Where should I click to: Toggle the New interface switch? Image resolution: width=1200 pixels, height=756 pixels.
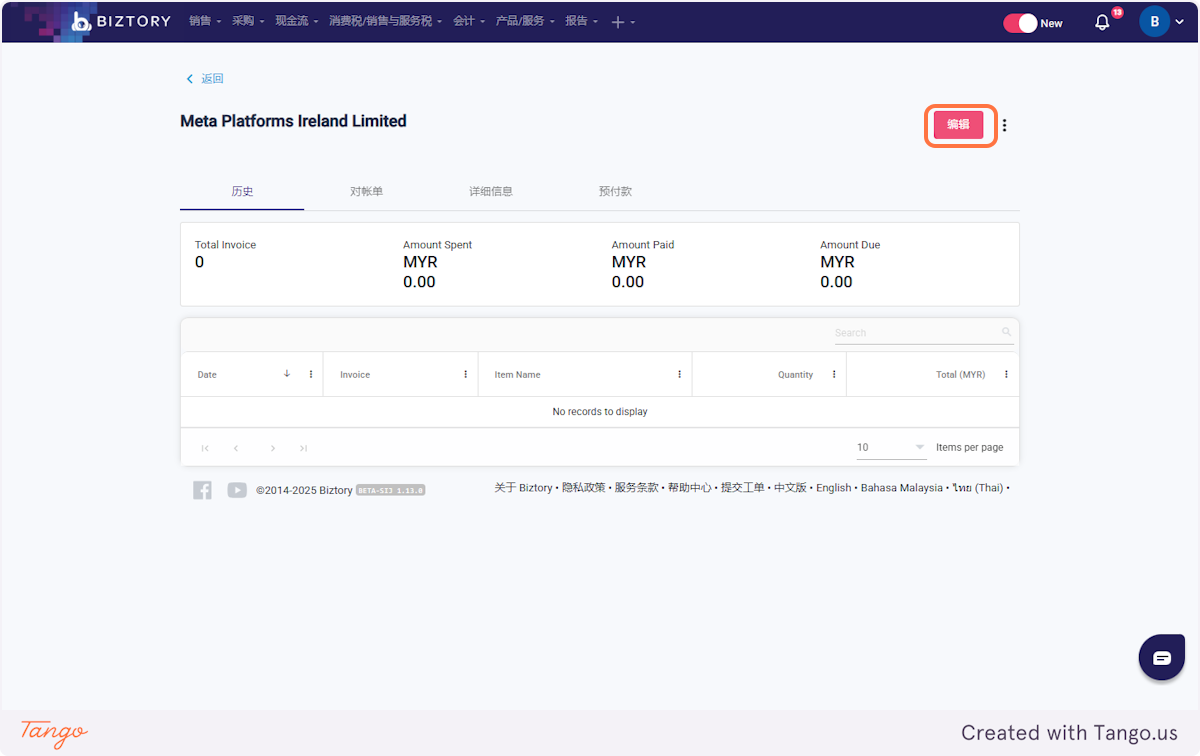(x=1021, y=23)
